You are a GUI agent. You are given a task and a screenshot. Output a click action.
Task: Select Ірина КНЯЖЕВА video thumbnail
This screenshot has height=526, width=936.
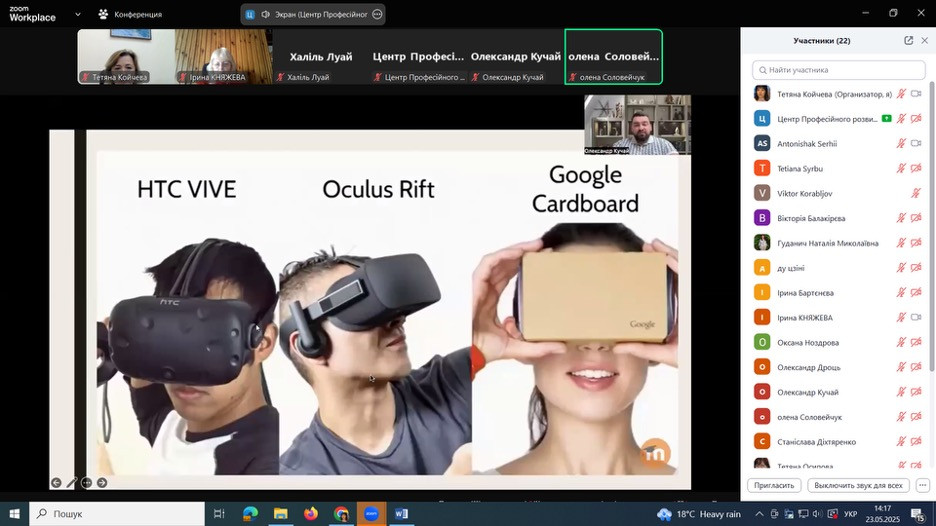[224, 57]
